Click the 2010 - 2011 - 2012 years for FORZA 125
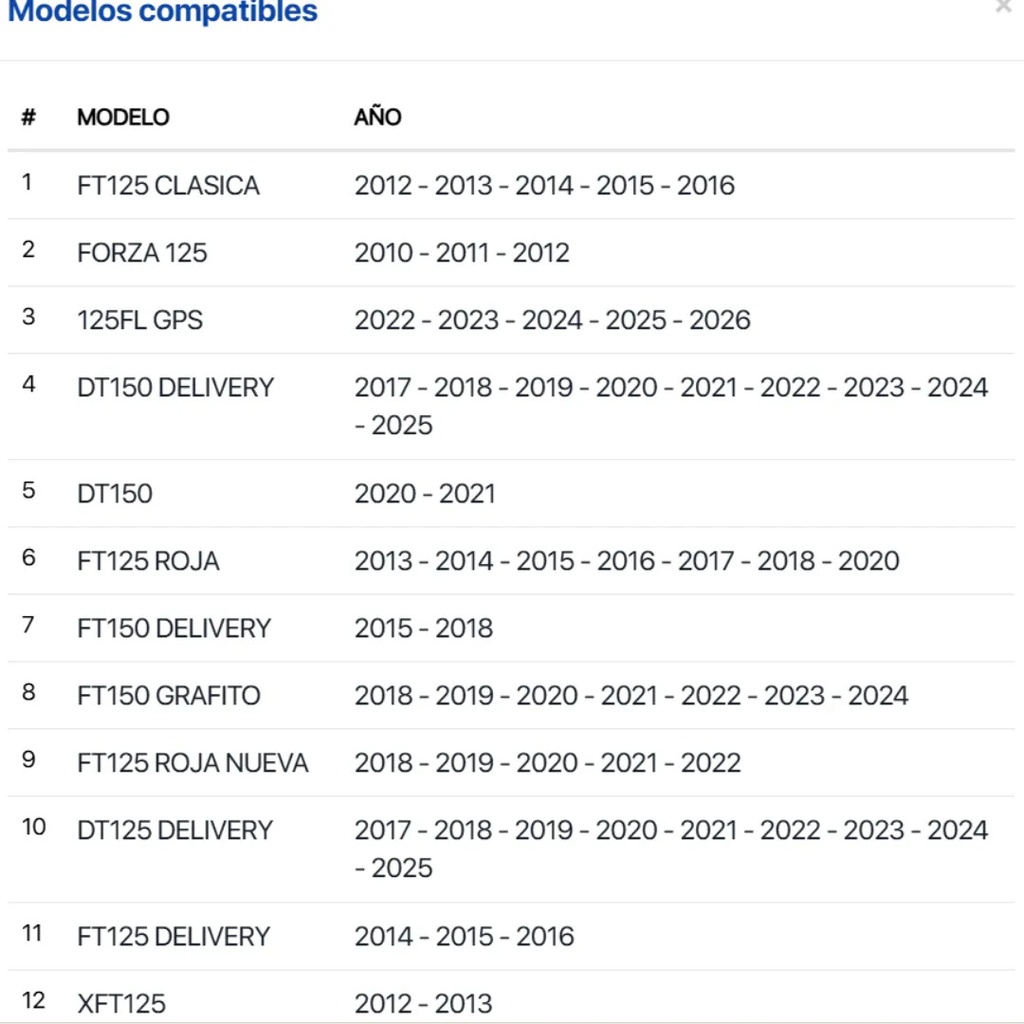 click(462, 253)
